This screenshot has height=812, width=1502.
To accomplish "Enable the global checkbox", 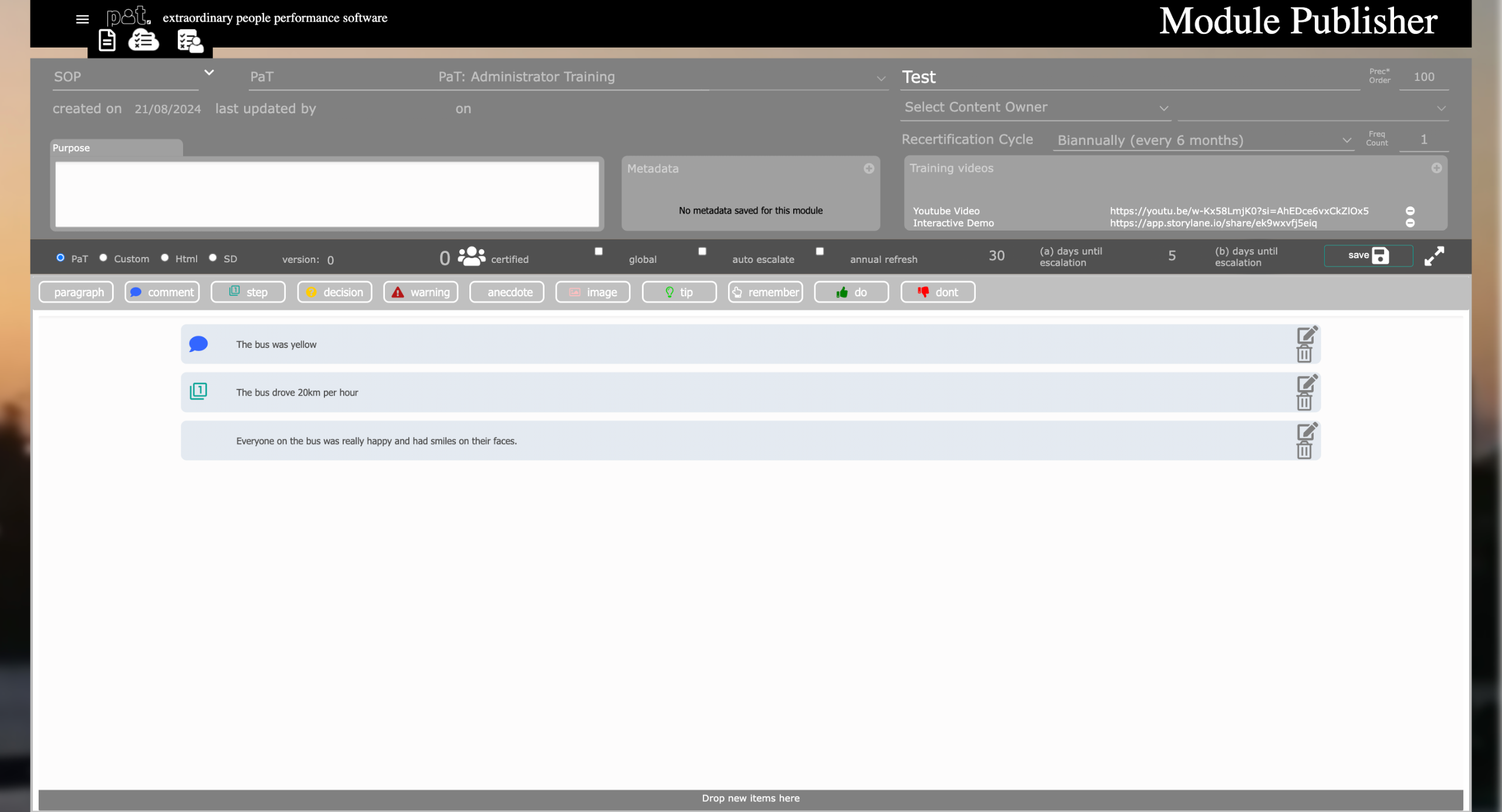I will pyautogui.click(x=598, y=251).
